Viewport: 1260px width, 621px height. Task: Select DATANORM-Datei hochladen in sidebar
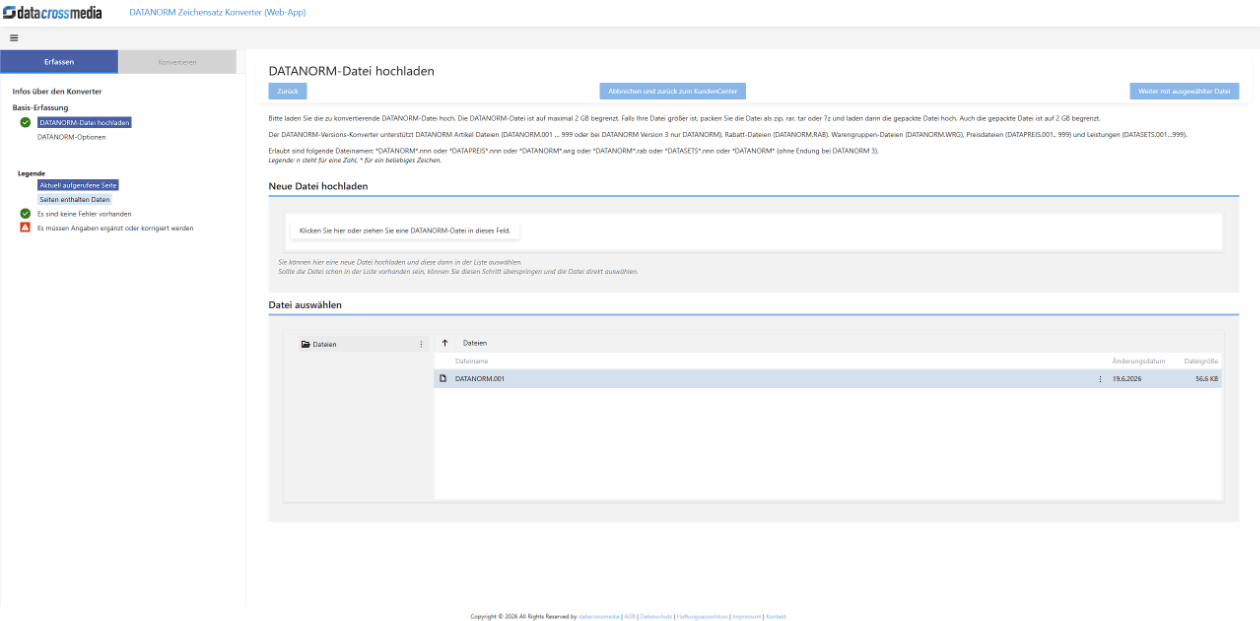85,123
